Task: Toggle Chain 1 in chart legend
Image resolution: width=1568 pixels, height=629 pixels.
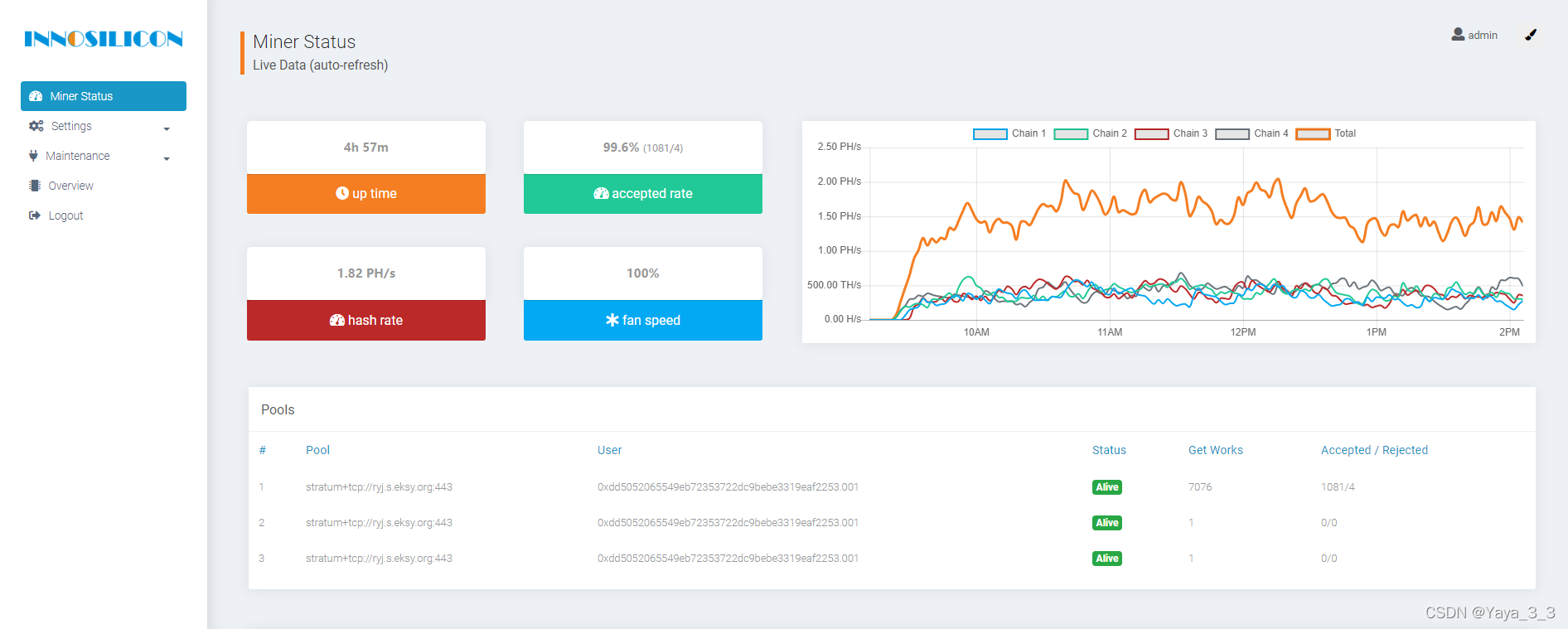Action: [x=1009, y=133]
